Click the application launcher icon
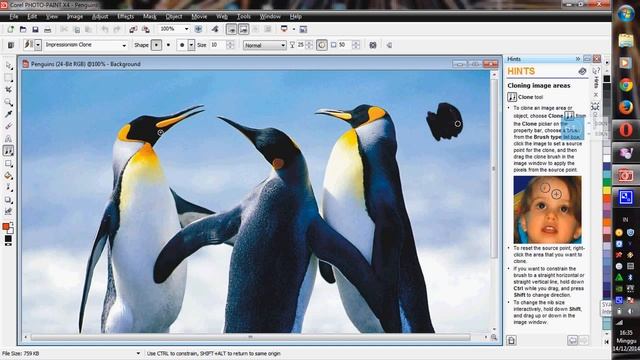This screenshot has width=640, height=360. (284, 29)
